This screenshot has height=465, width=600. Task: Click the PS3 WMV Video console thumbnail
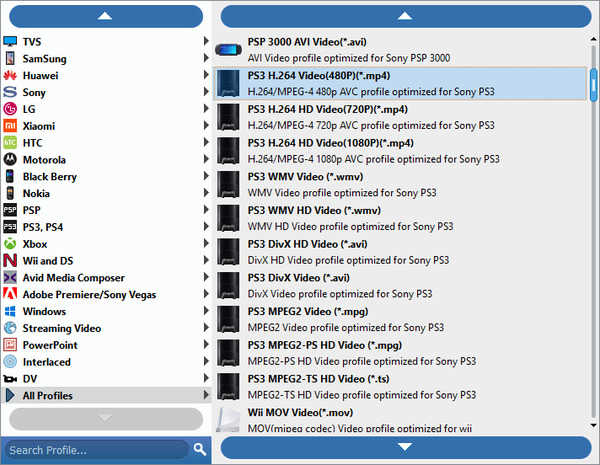pos(228,184)
